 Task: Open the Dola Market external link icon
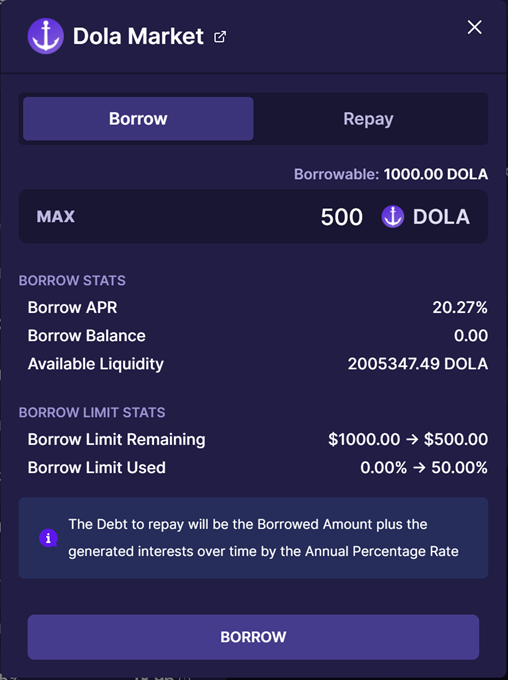click(x=220, y=37)
